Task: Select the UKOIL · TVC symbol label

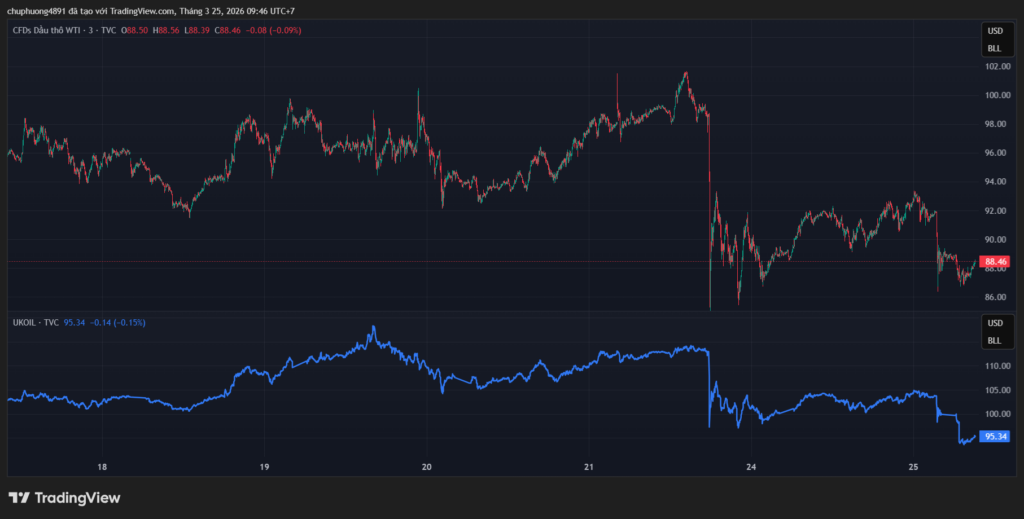Action: [35, 323]
